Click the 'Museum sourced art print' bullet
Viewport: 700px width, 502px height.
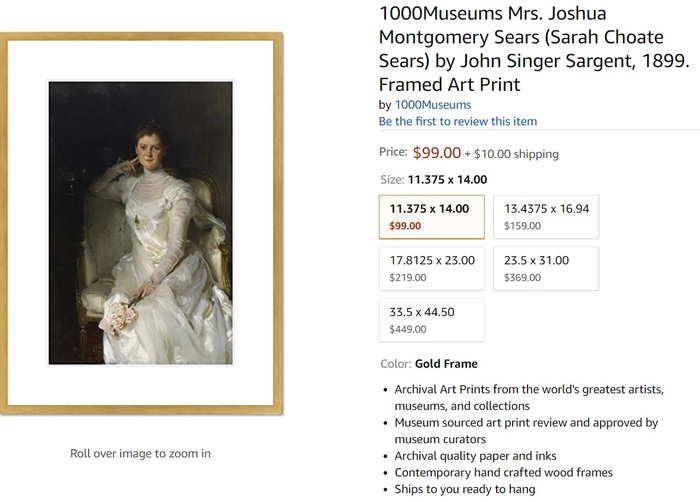click(526, 422)
